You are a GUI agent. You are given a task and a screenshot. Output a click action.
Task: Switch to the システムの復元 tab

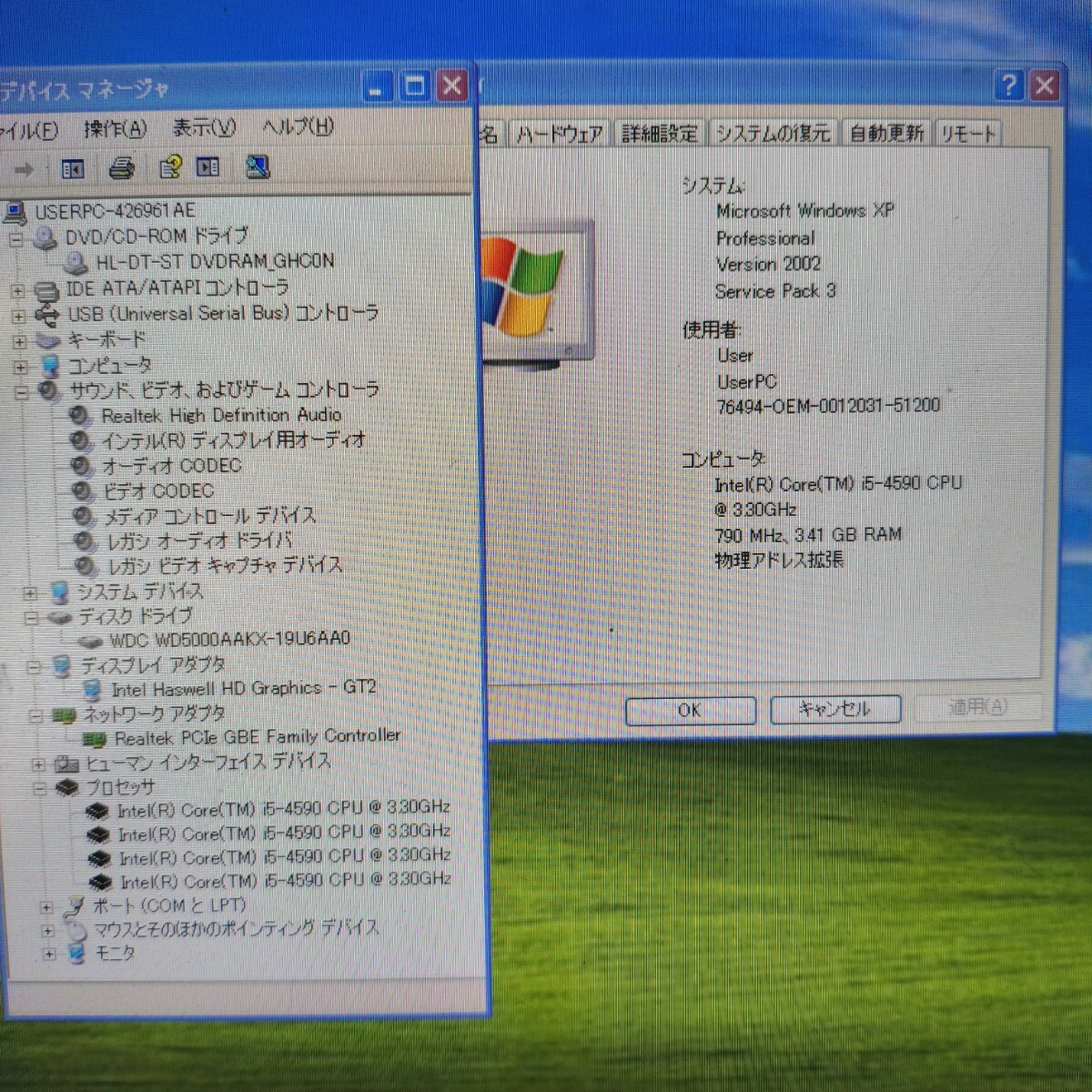click(773, 134)
